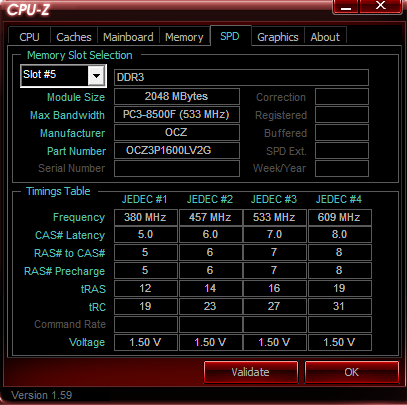Viewport: 407px width, 405px height.
Task: Select the 8.0 CAS# Latency value
Action: click(x=340, y=234)
